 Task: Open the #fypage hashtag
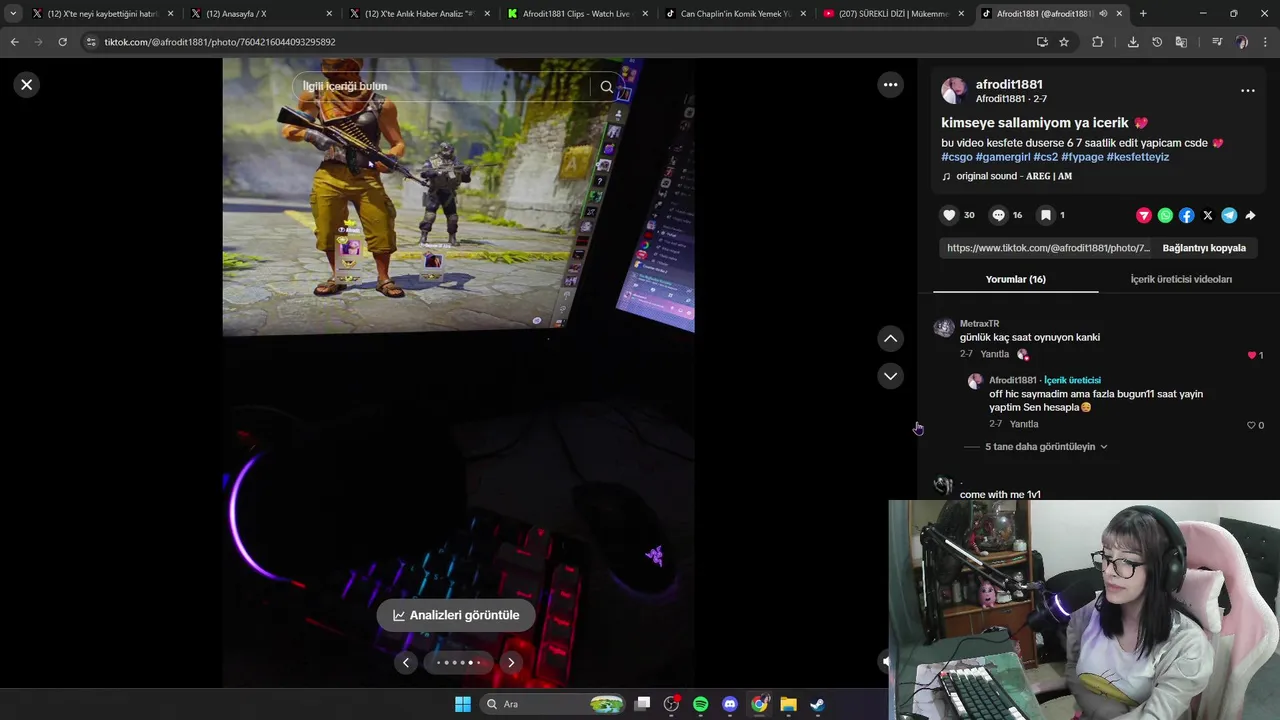point(1082,157)
